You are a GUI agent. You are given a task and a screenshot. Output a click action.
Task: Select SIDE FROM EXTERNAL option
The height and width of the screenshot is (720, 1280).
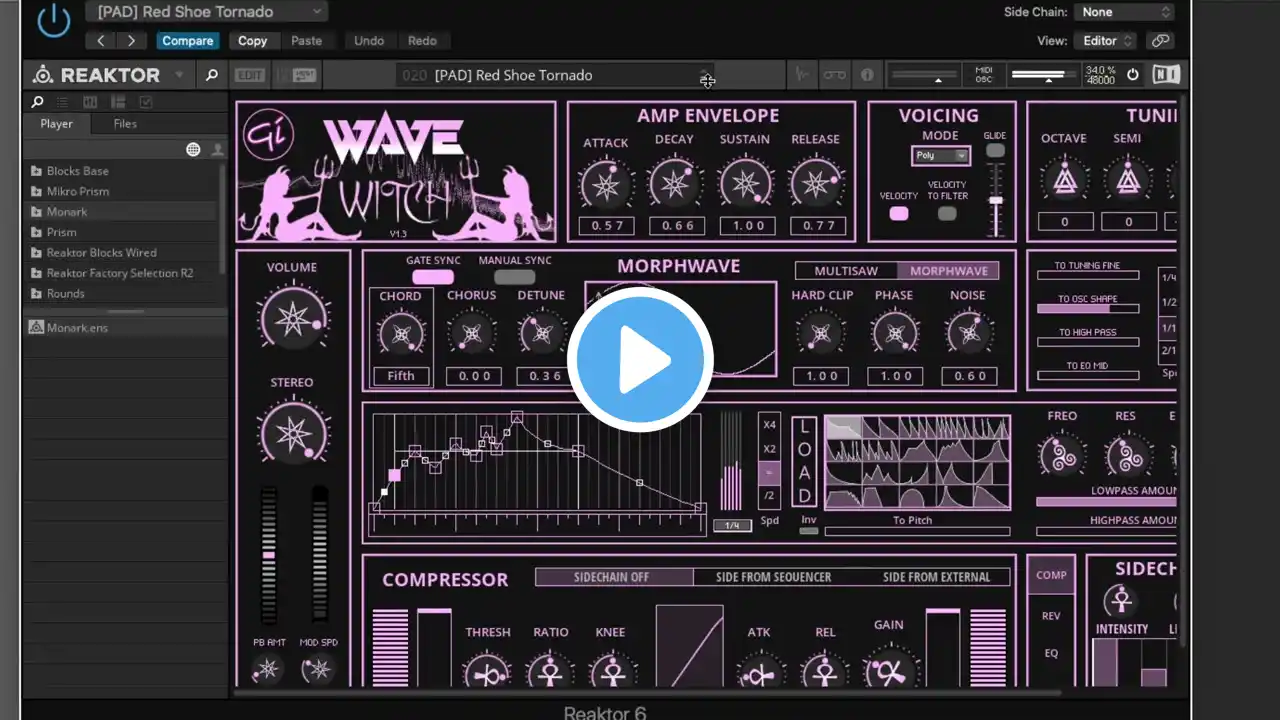pos(936,577)
